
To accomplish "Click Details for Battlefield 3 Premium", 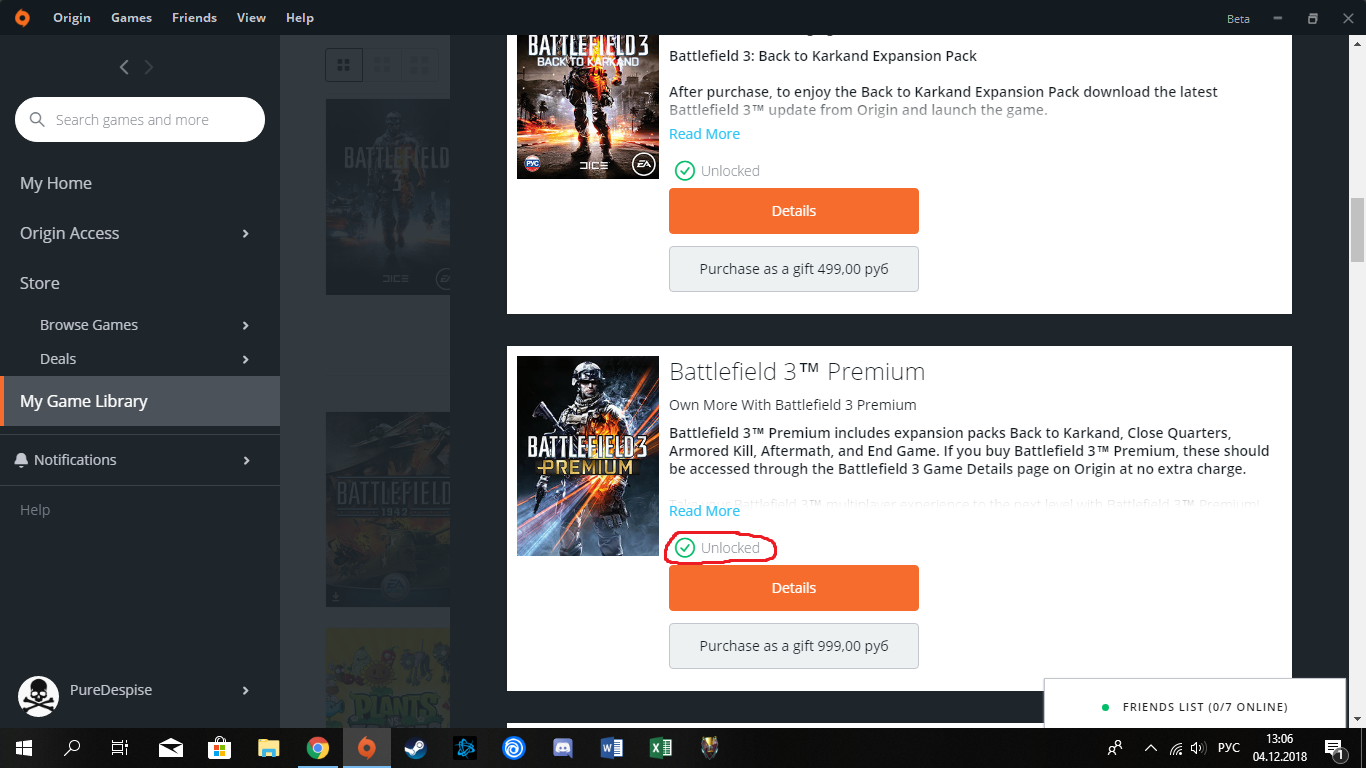I will [794, 588].
